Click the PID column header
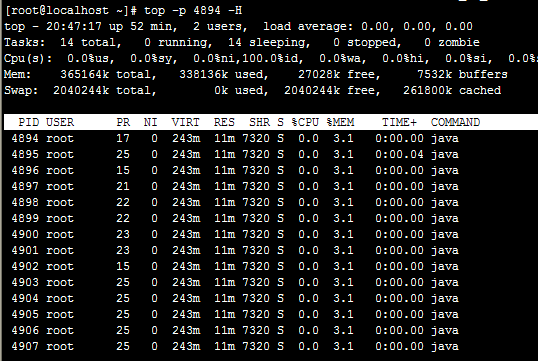This screenshot has height=361, width=538. [x=28, y=123]
